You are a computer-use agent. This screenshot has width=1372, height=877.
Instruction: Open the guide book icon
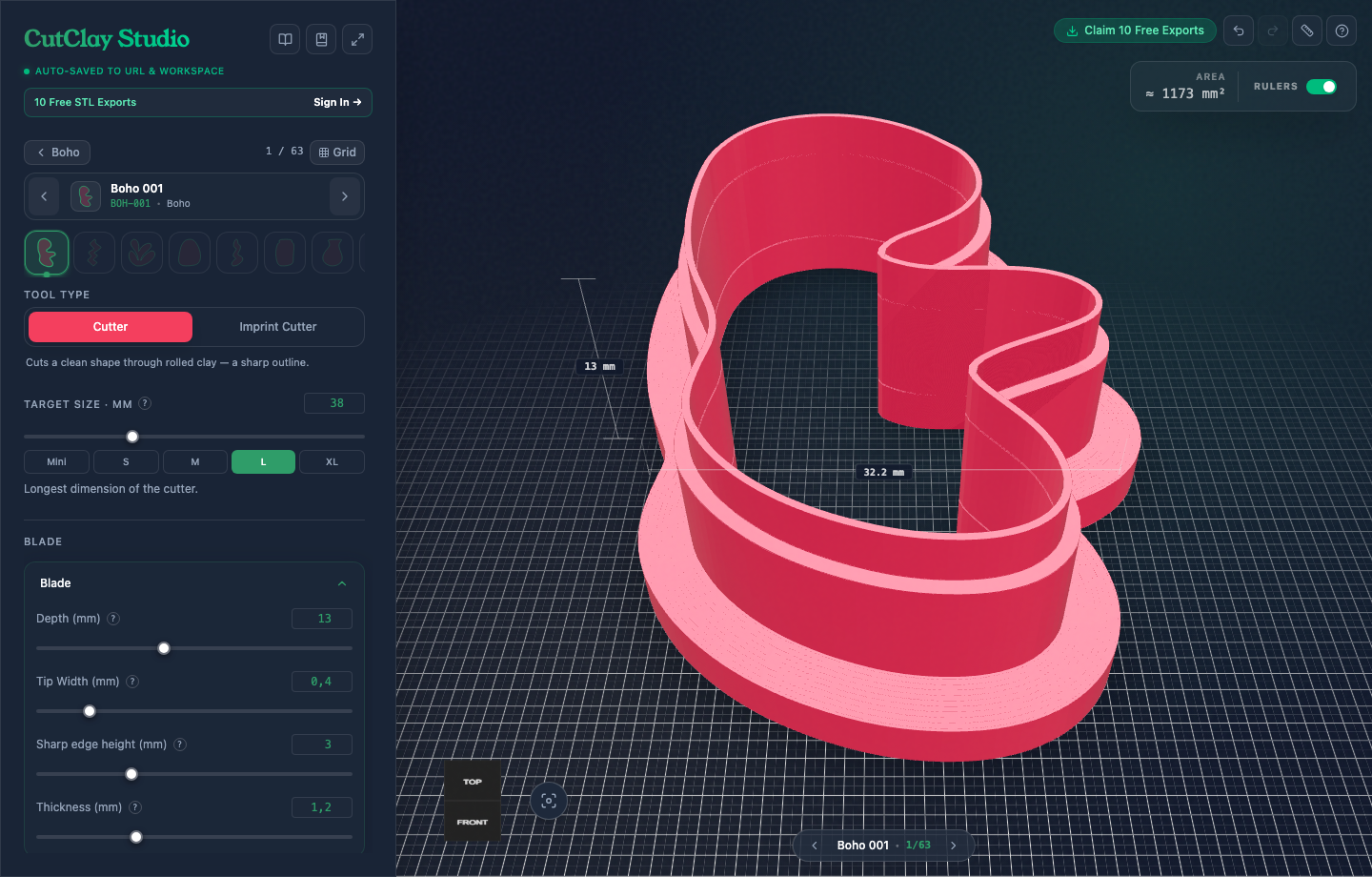click(285, 39)
